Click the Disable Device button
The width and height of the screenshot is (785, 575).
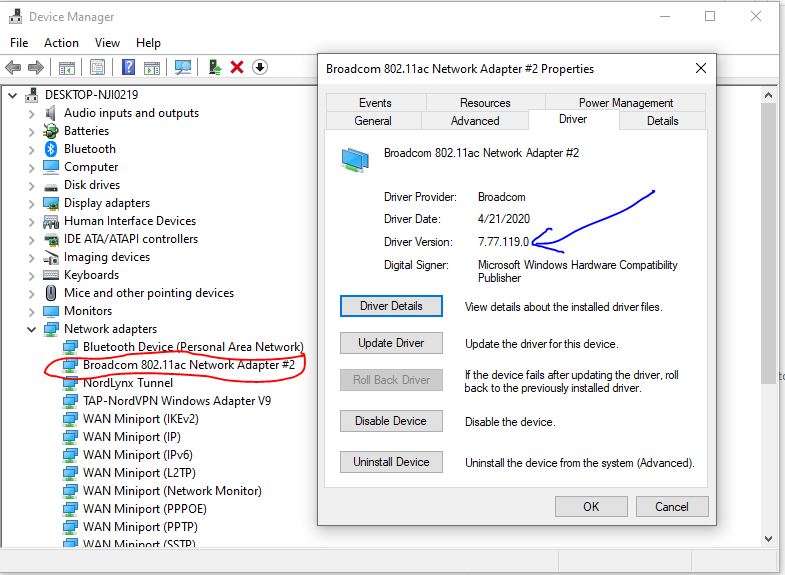[x=391, y=421]
